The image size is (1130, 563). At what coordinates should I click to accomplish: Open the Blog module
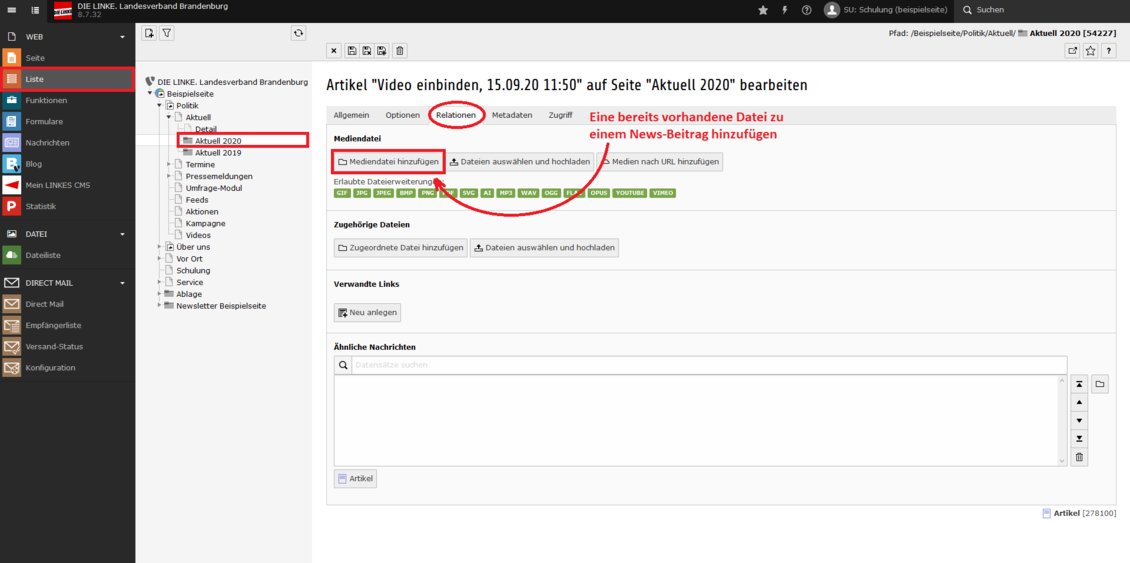point(67,164)
